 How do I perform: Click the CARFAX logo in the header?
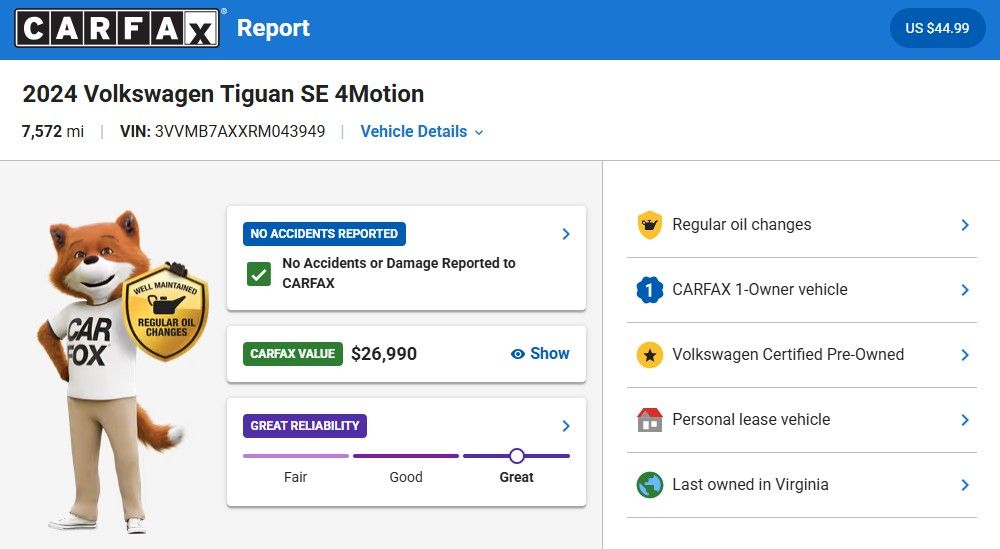[x=116, y=28]
